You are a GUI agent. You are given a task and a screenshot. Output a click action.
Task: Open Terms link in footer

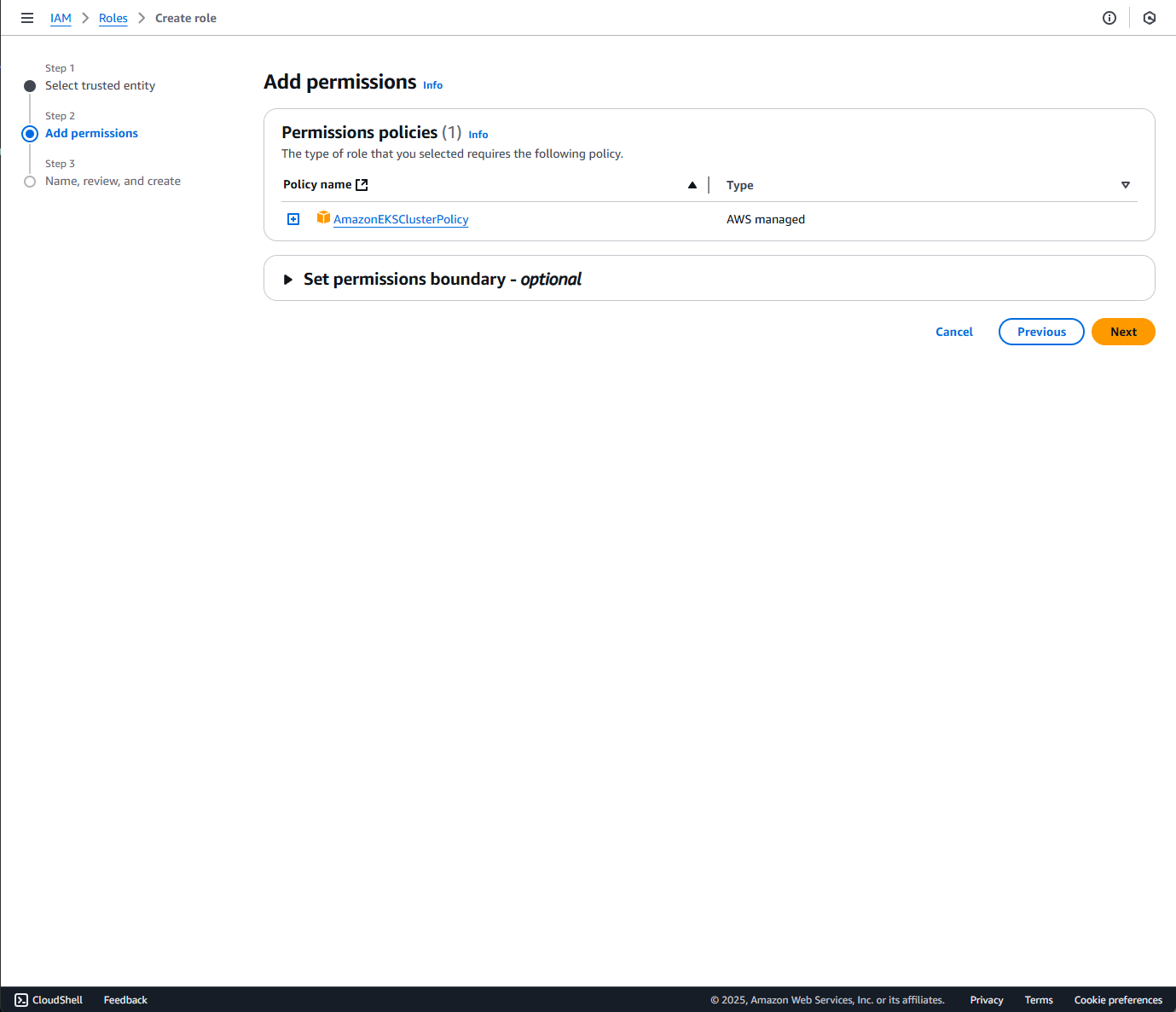[x=1039, y=1000]
